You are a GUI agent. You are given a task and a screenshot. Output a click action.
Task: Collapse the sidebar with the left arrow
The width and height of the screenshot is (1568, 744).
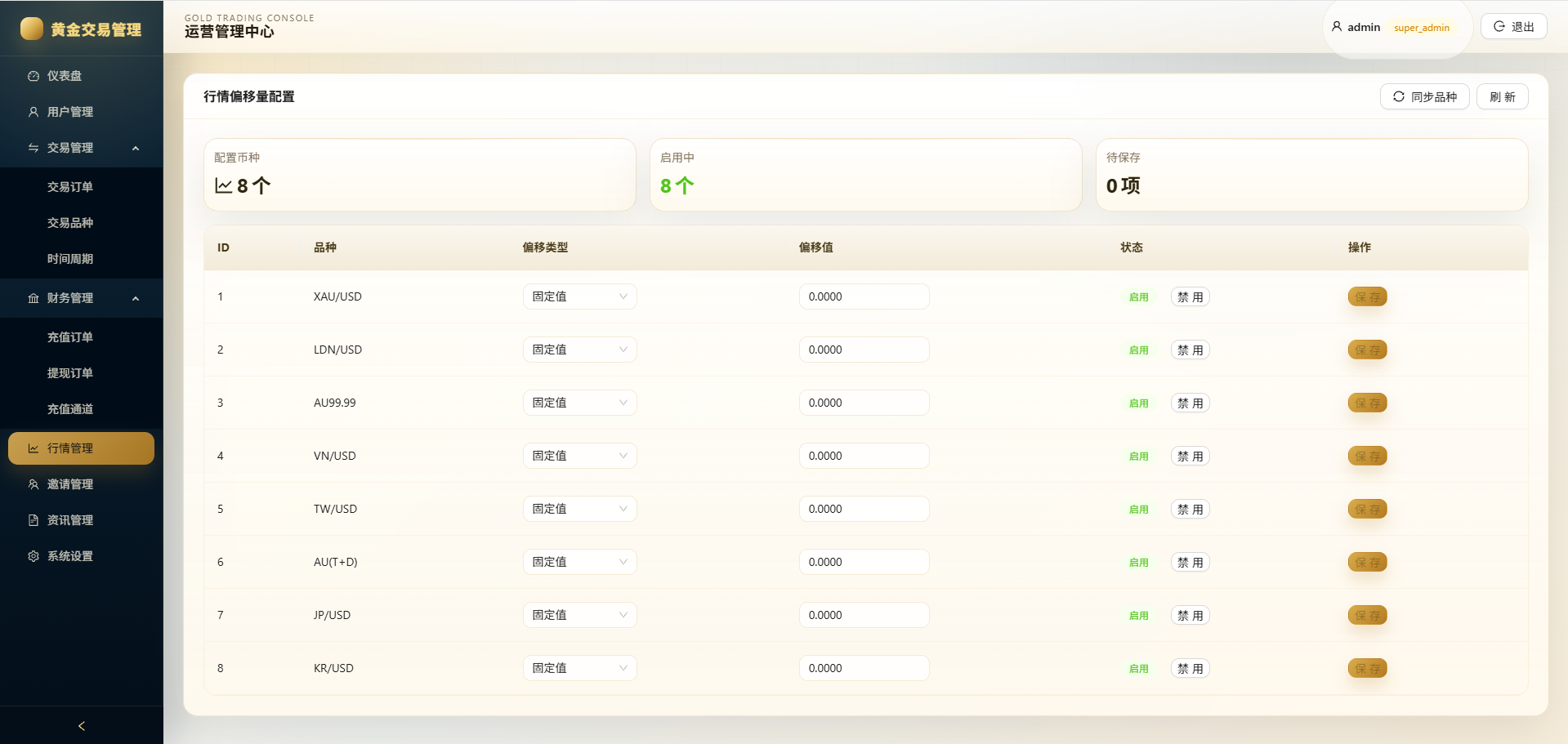[82, 726]
